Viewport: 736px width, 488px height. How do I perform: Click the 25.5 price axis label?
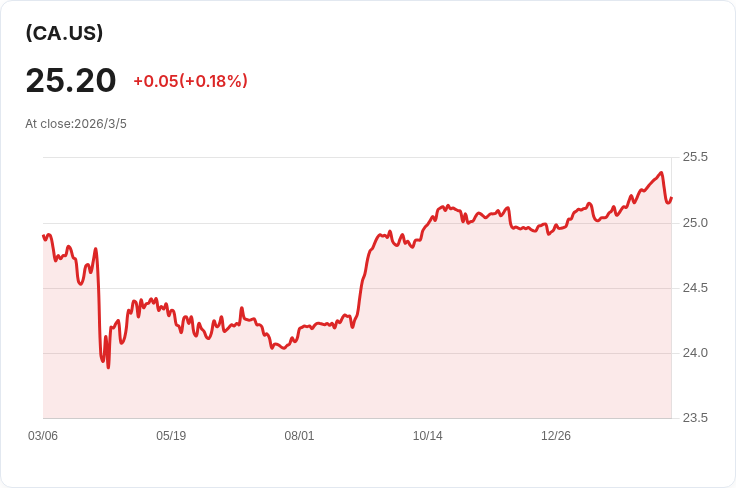click(695, 157)
